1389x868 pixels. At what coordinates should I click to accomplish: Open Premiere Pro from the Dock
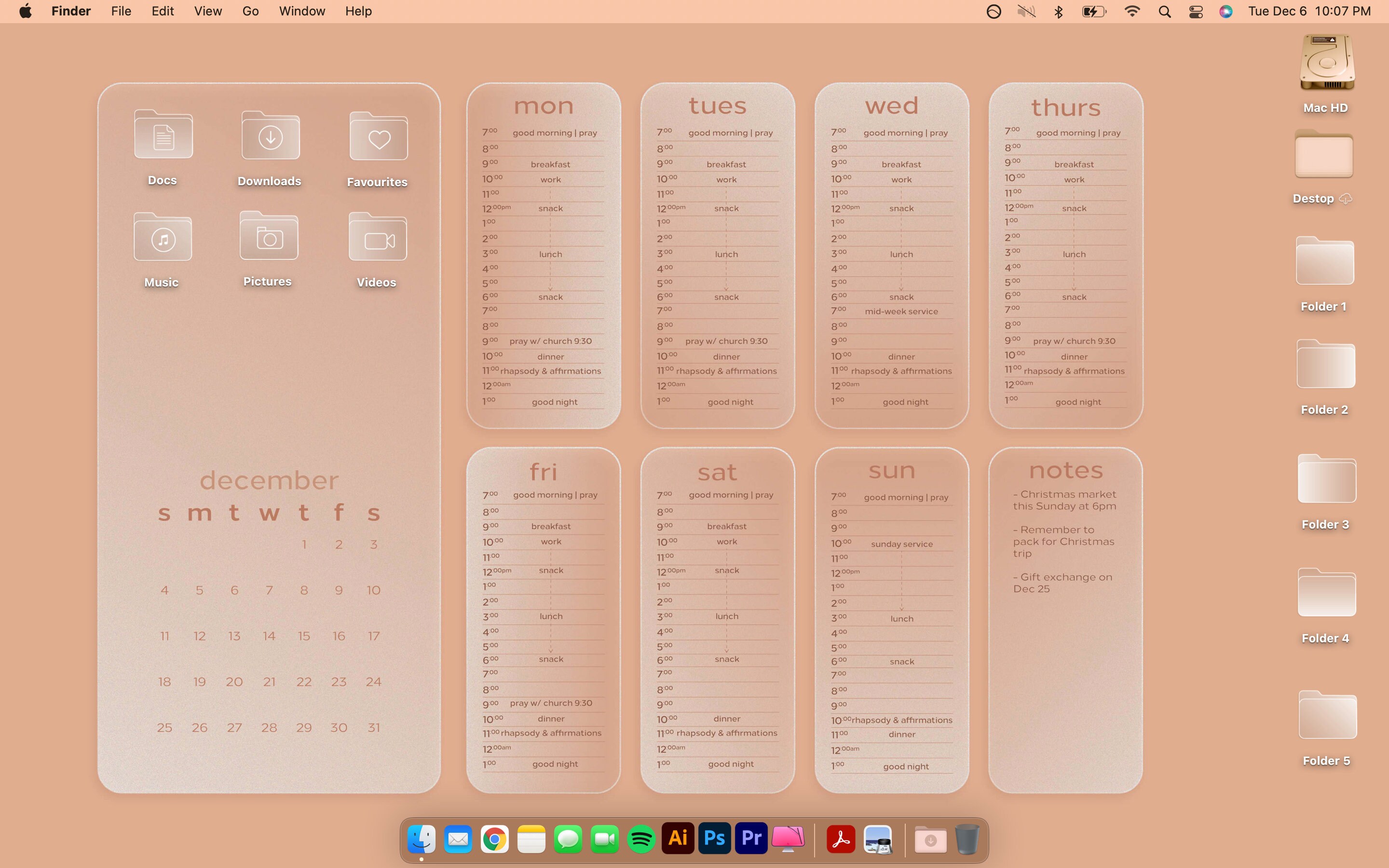point(751,838)
